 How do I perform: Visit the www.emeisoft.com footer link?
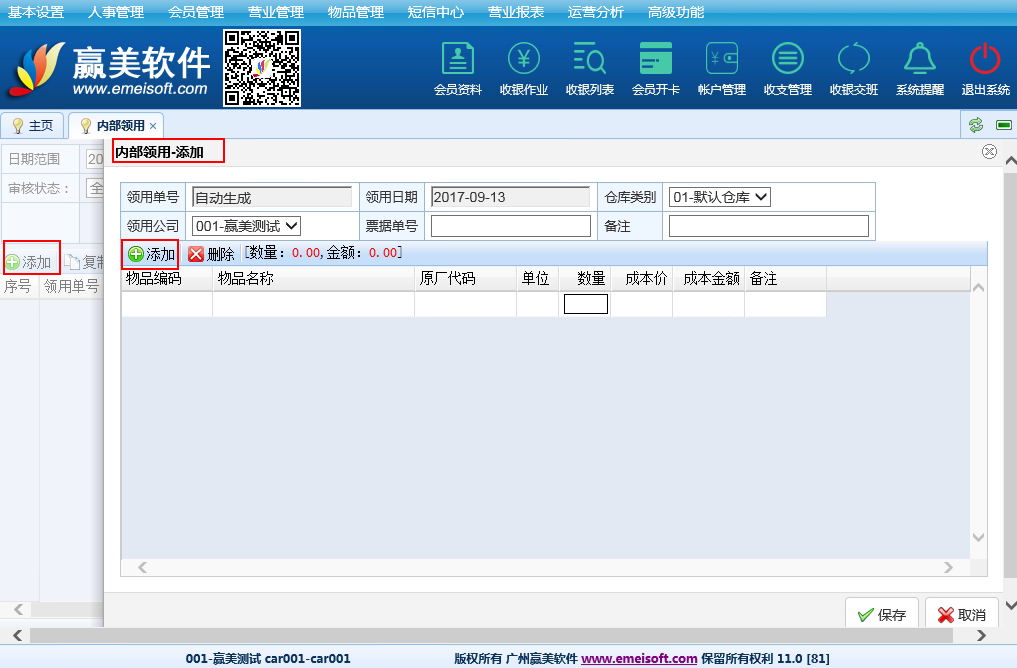tap(639, 658)
